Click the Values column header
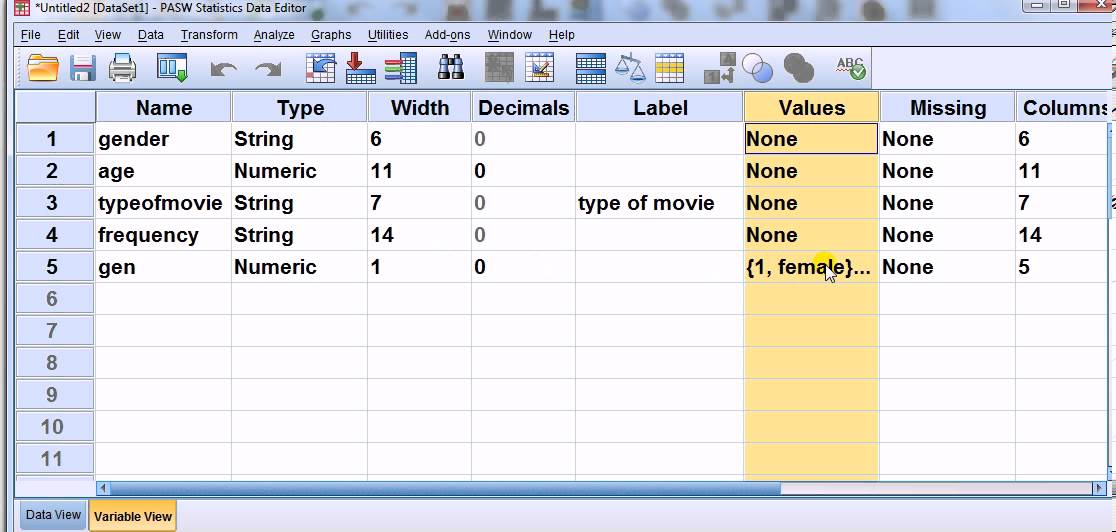The image size is (1116, 532). click(811, 108)
